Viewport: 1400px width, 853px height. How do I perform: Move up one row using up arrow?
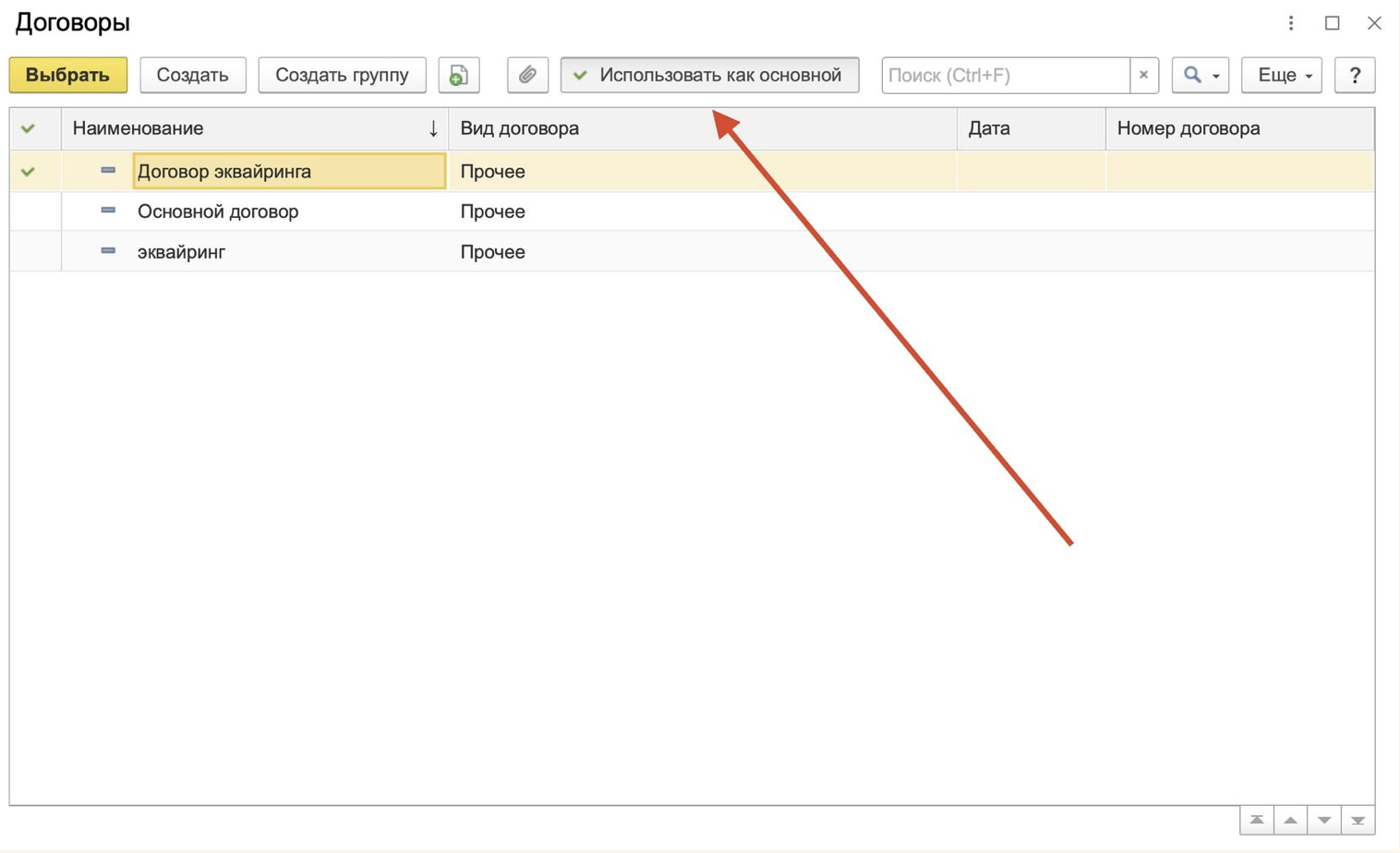coord(1290,820)
